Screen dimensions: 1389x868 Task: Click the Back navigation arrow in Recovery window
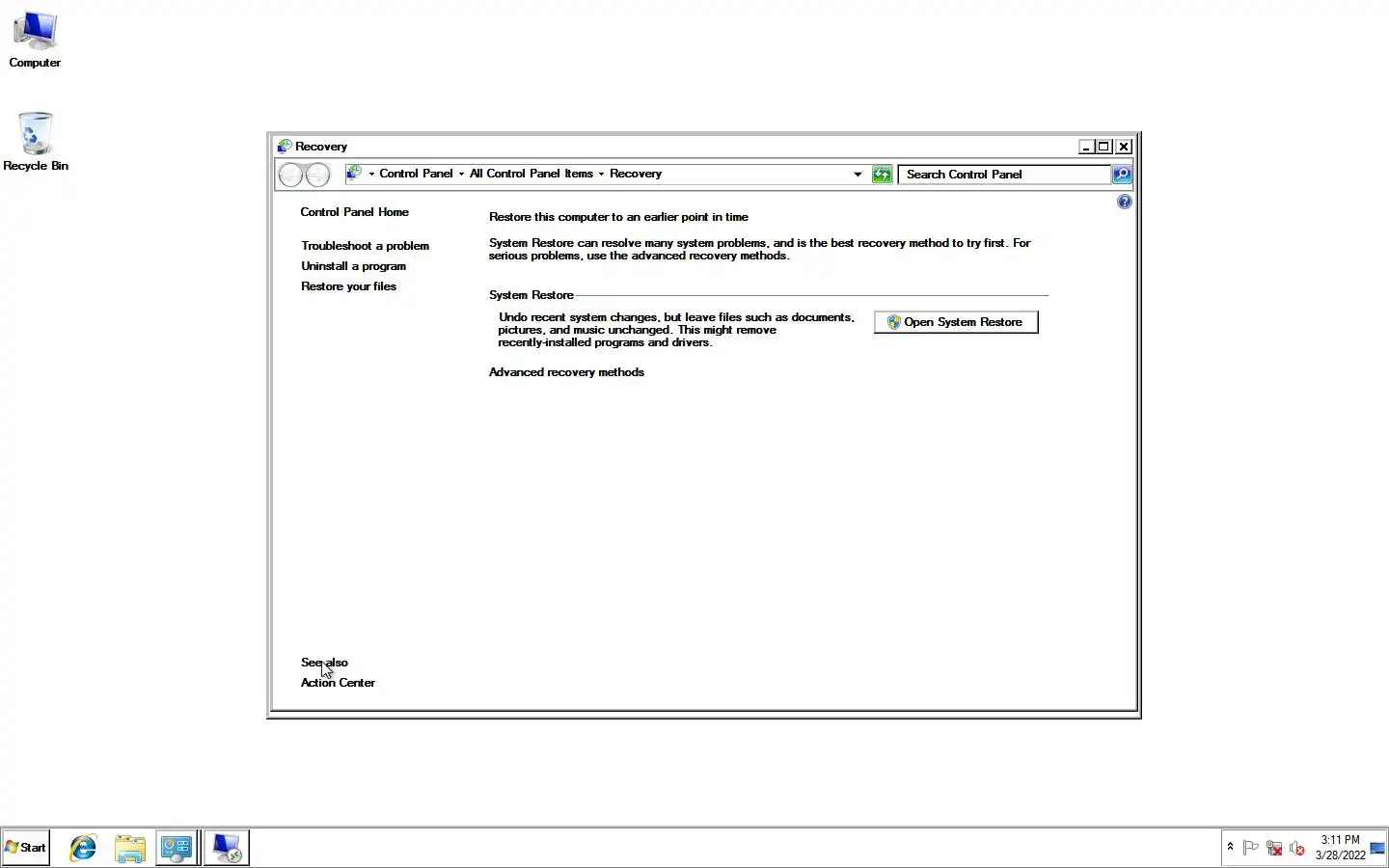pos(290,175)
